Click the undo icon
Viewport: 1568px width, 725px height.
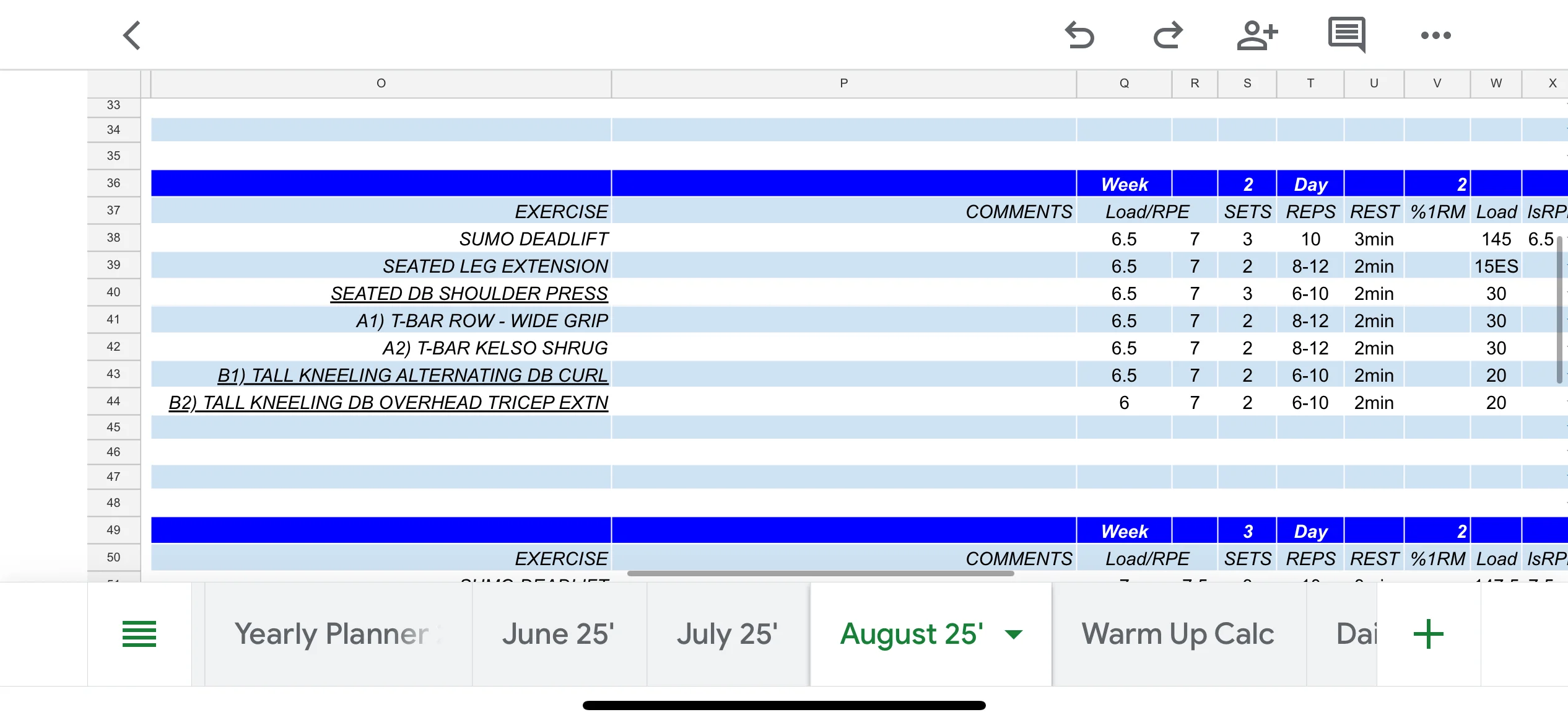coord(1079,35)
